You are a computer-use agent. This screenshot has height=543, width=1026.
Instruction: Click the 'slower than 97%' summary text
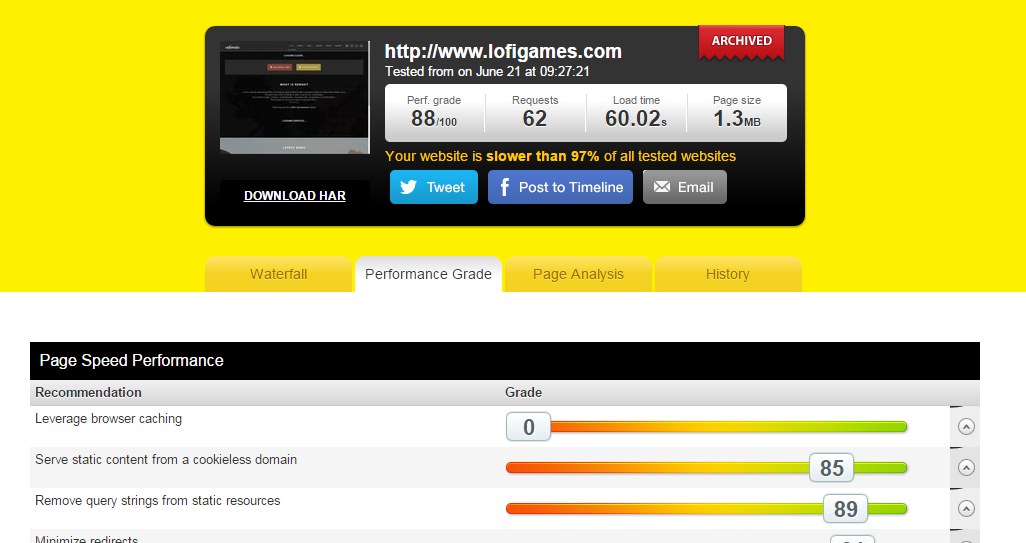pos(542,156)
